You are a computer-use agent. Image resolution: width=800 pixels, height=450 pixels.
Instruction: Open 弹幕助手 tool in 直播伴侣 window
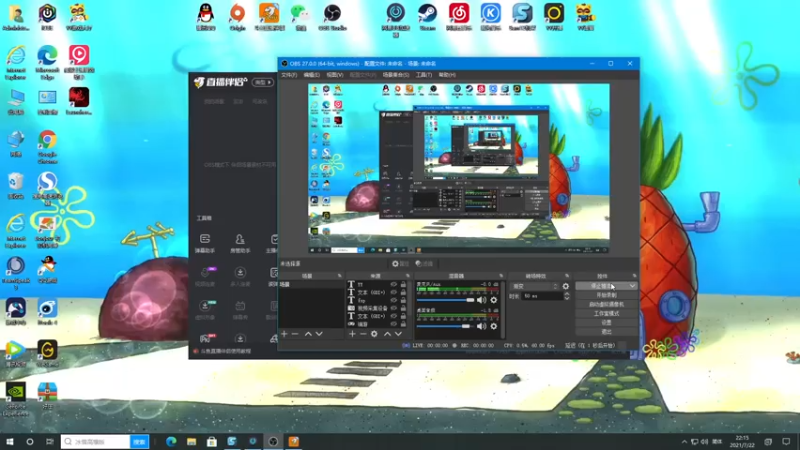[x=205, y=243]
